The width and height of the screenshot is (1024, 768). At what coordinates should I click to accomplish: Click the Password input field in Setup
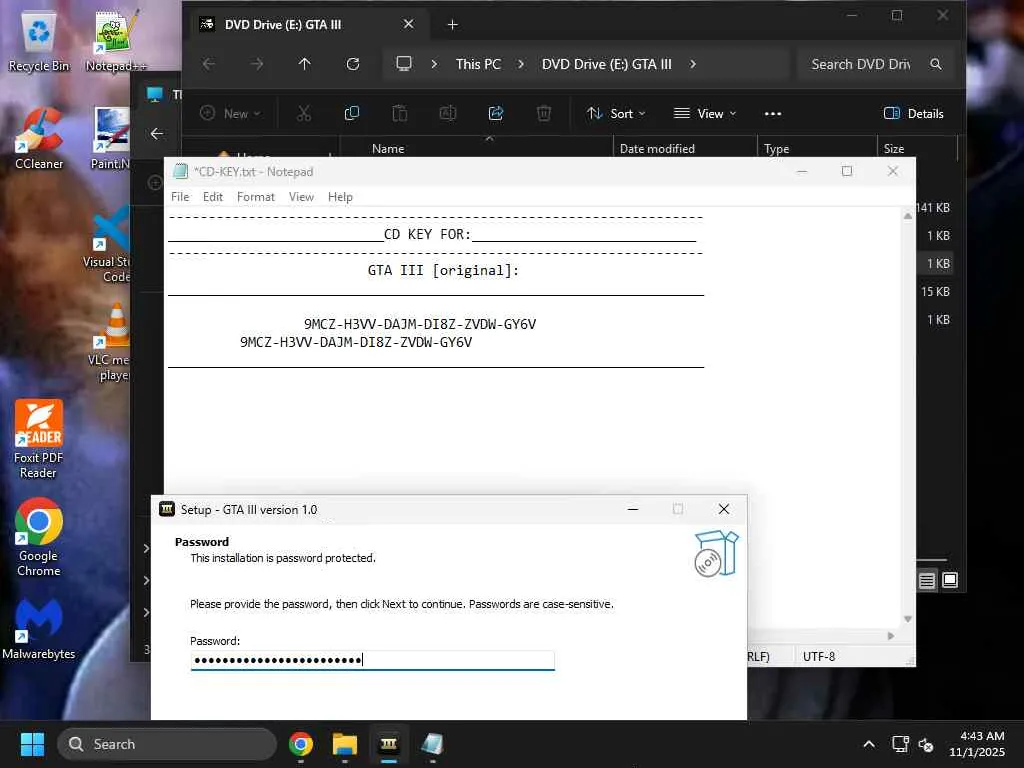(372, 660)
